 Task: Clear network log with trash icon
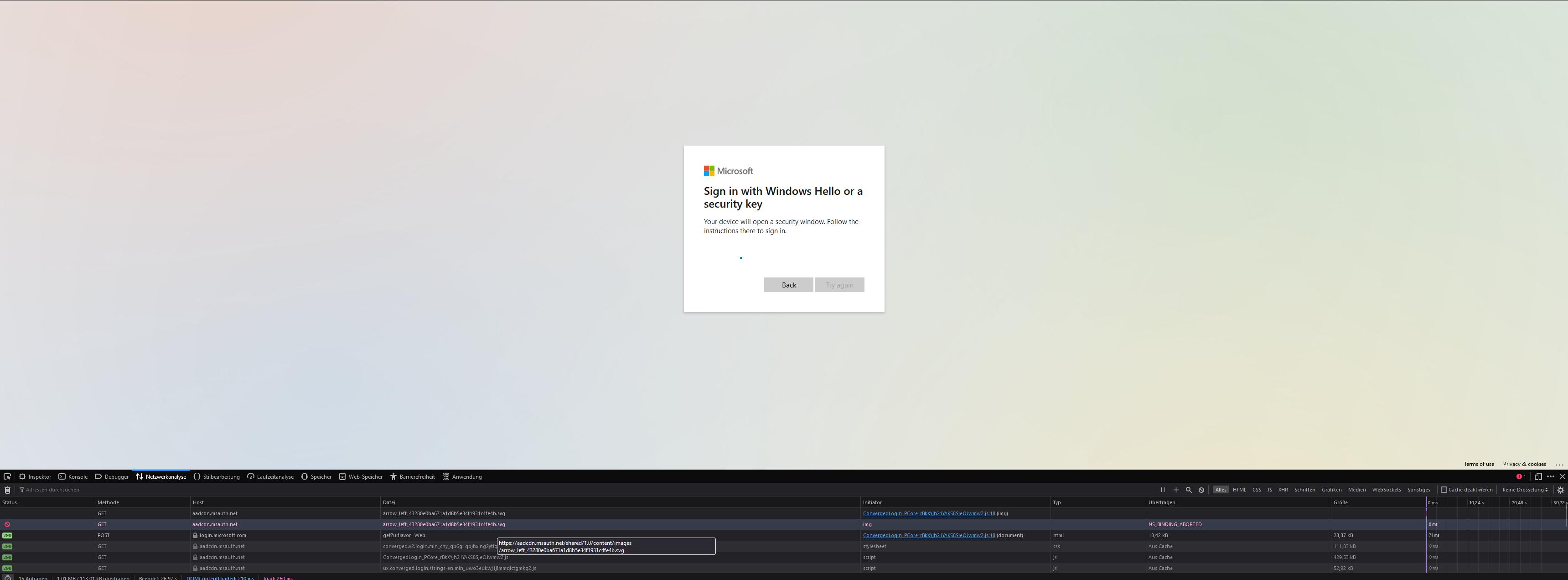click(x=7, y=490)
